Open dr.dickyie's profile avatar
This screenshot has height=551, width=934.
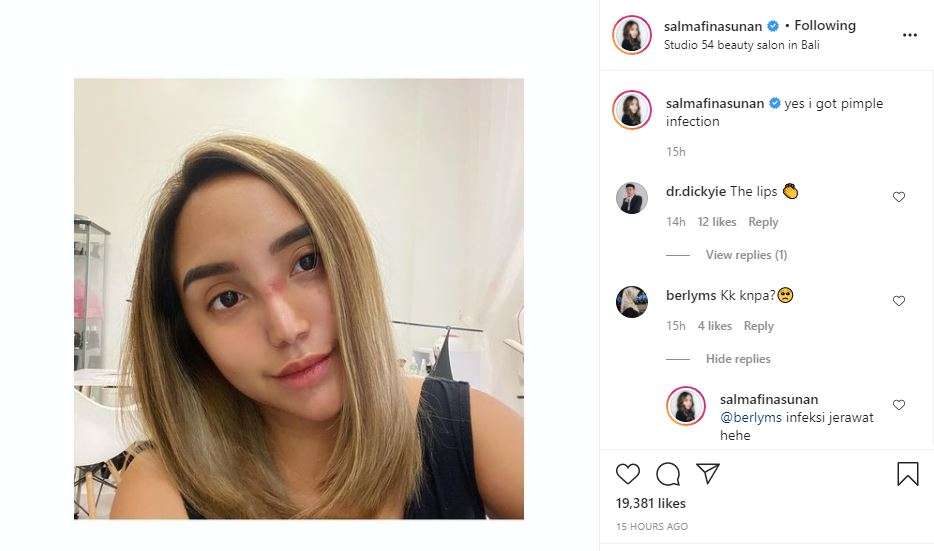[x=631, y=198]
